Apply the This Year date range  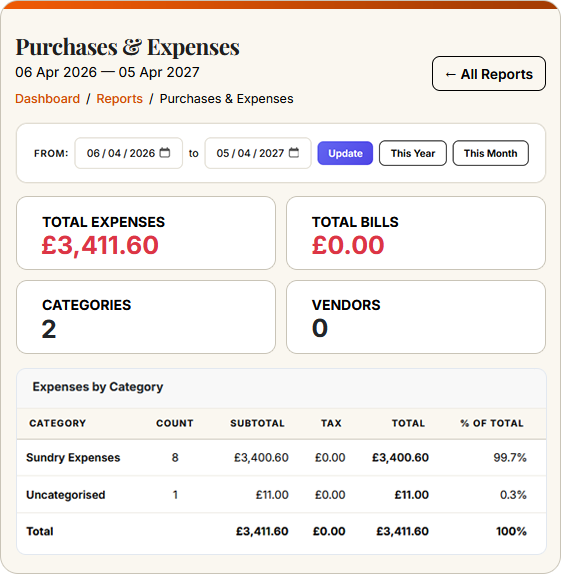[x=413, y=153]
